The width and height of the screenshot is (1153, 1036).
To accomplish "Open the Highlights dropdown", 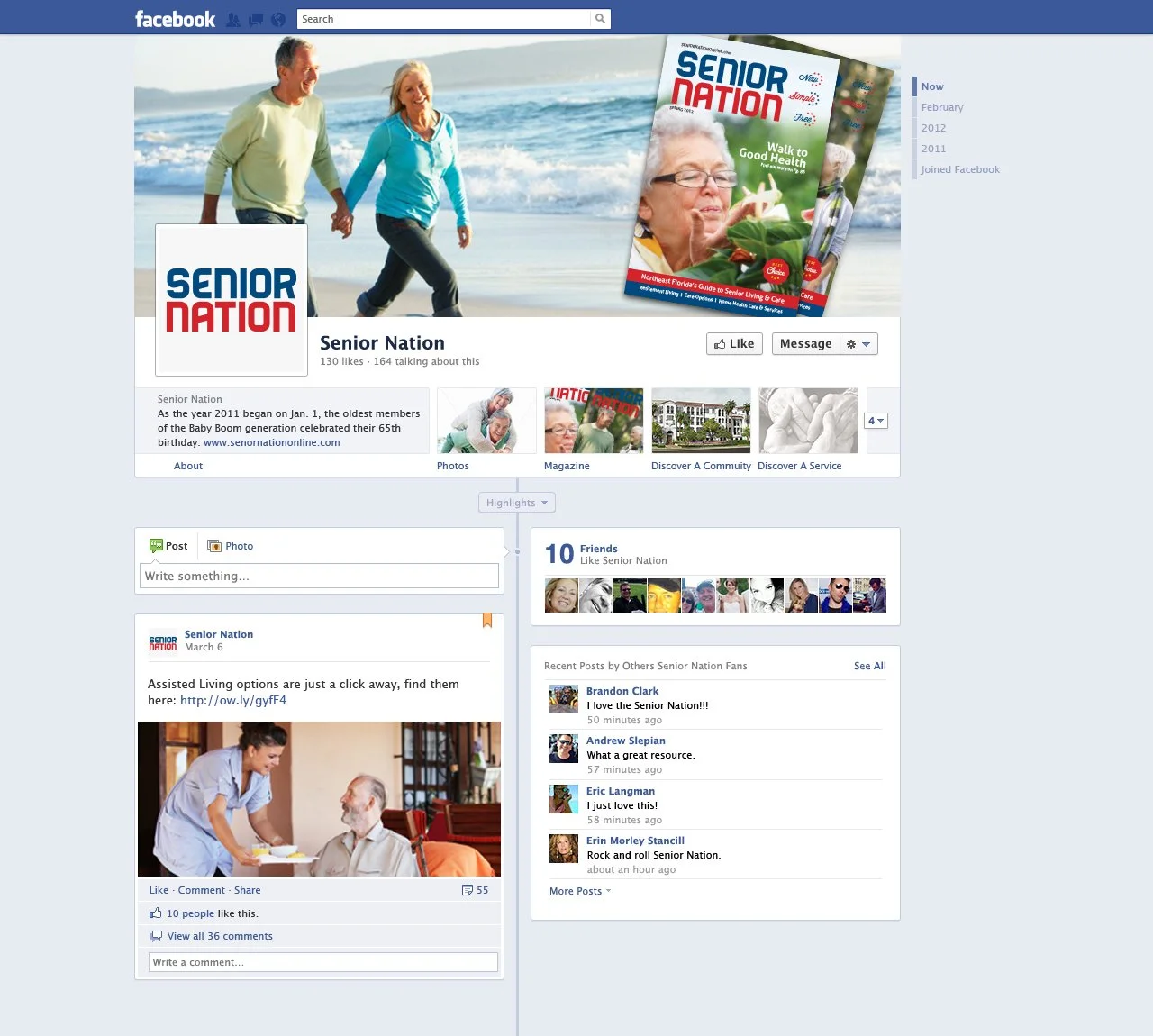I will coord(517,503).
